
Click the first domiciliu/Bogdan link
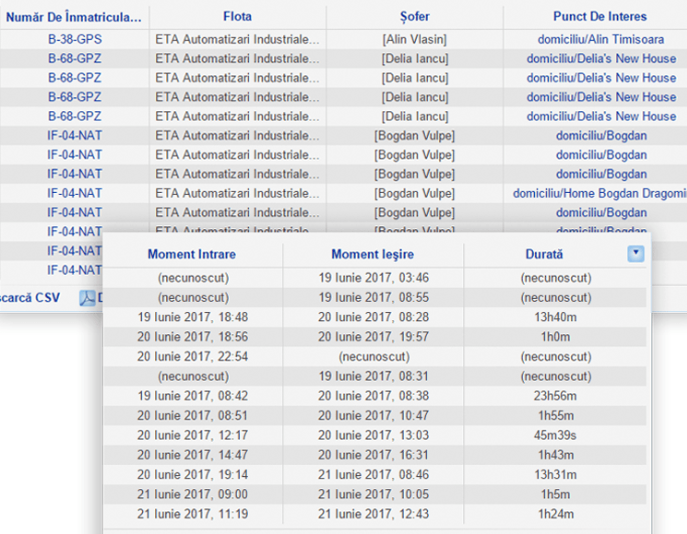coord(601,135)
